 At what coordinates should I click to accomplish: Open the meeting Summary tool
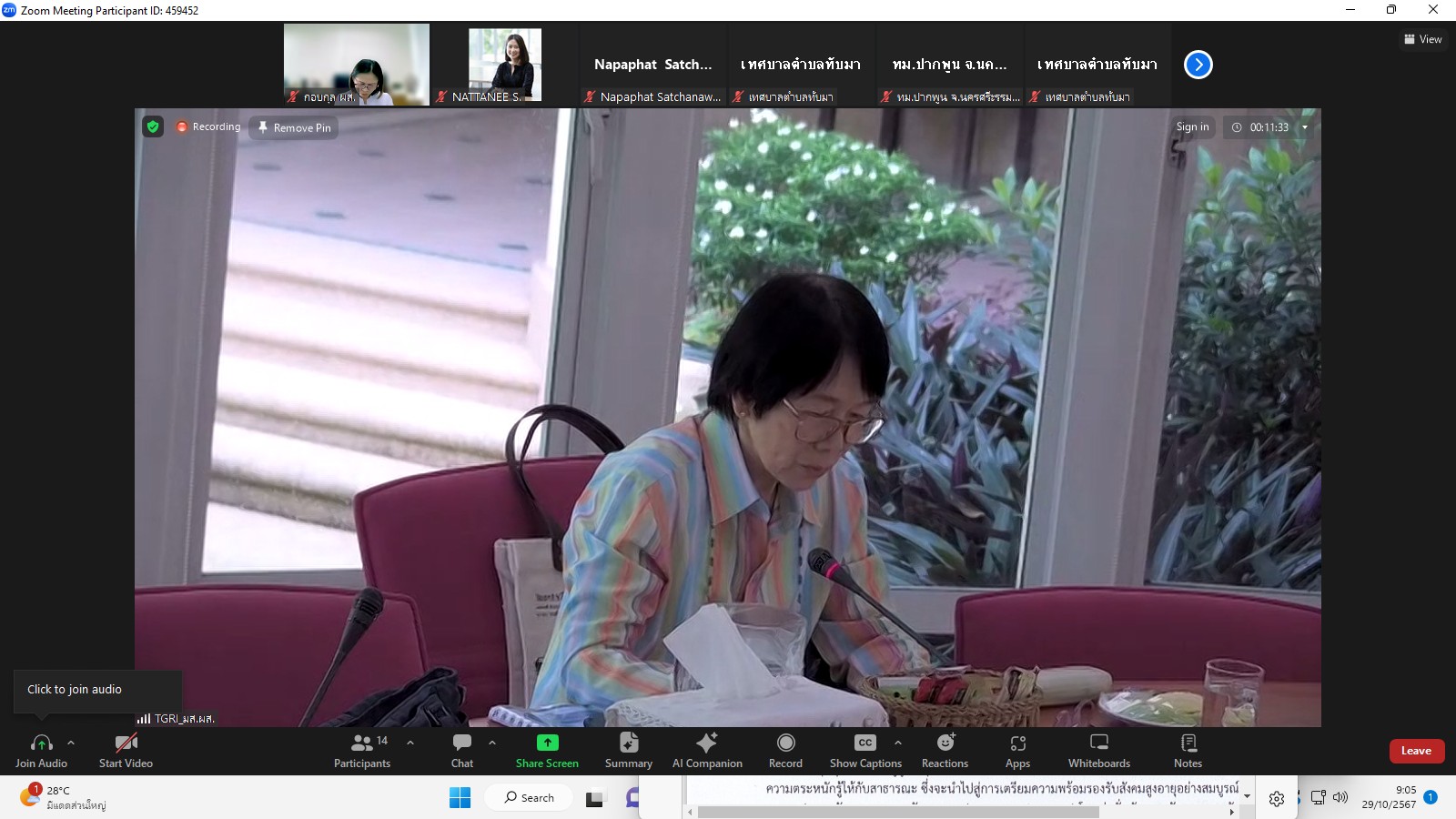629,751
